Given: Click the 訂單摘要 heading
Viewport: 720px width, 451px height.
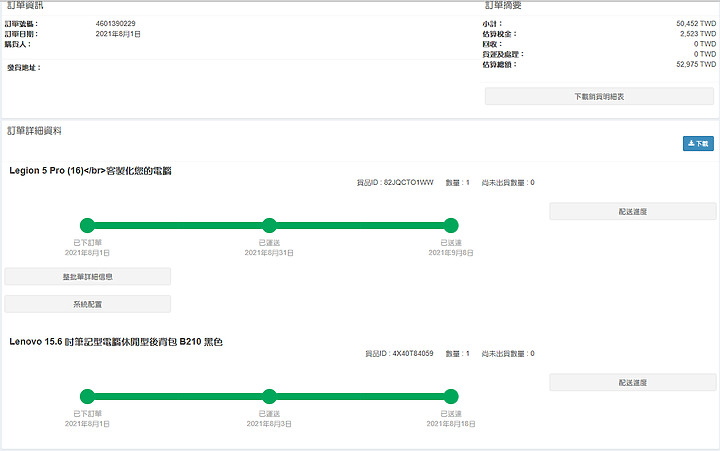Looking at the screenshot, I should click(x=503, y=6).
